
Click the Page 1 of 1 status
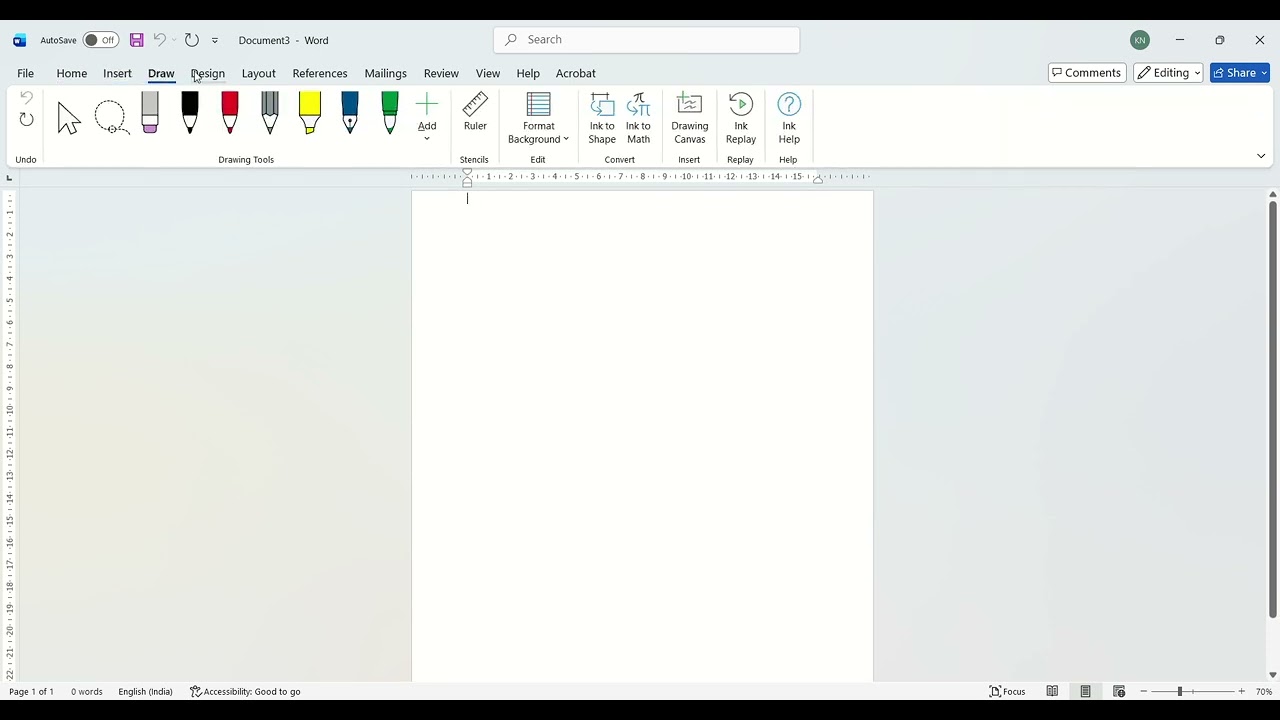tap(31, 691)
